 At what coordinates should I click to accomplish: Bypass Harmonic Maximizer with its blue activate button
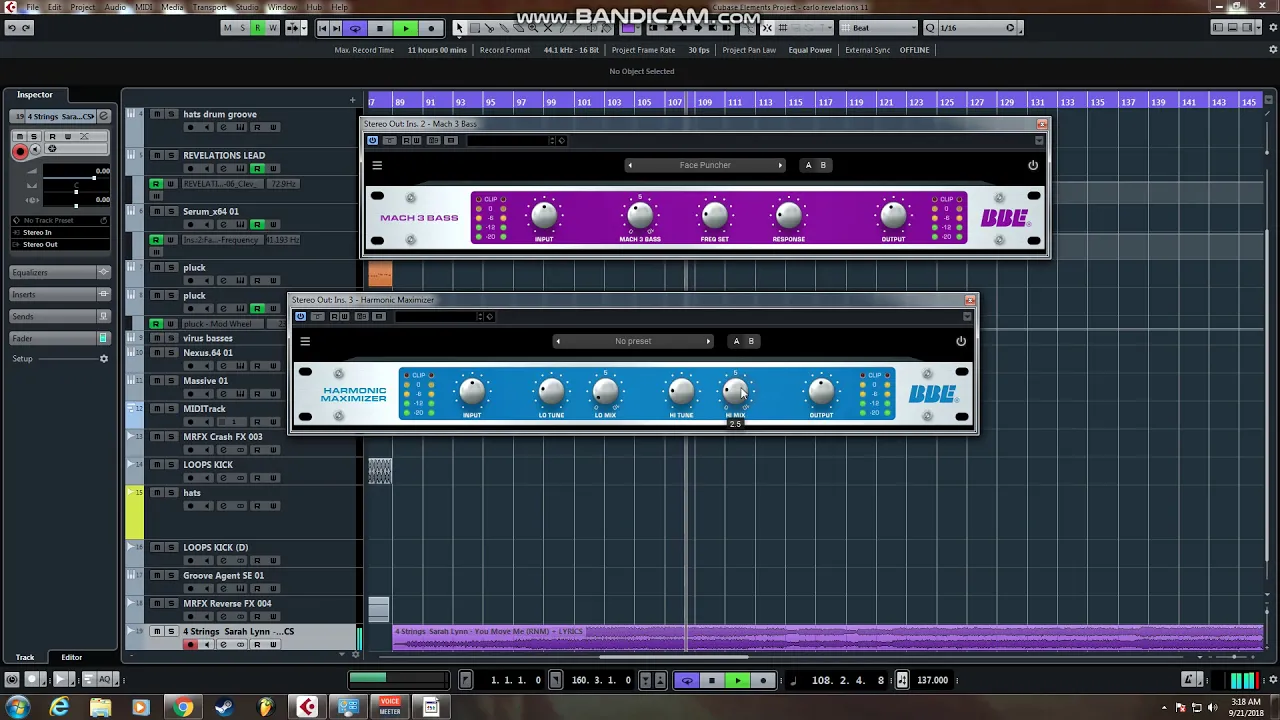click(x=300, y=317)
